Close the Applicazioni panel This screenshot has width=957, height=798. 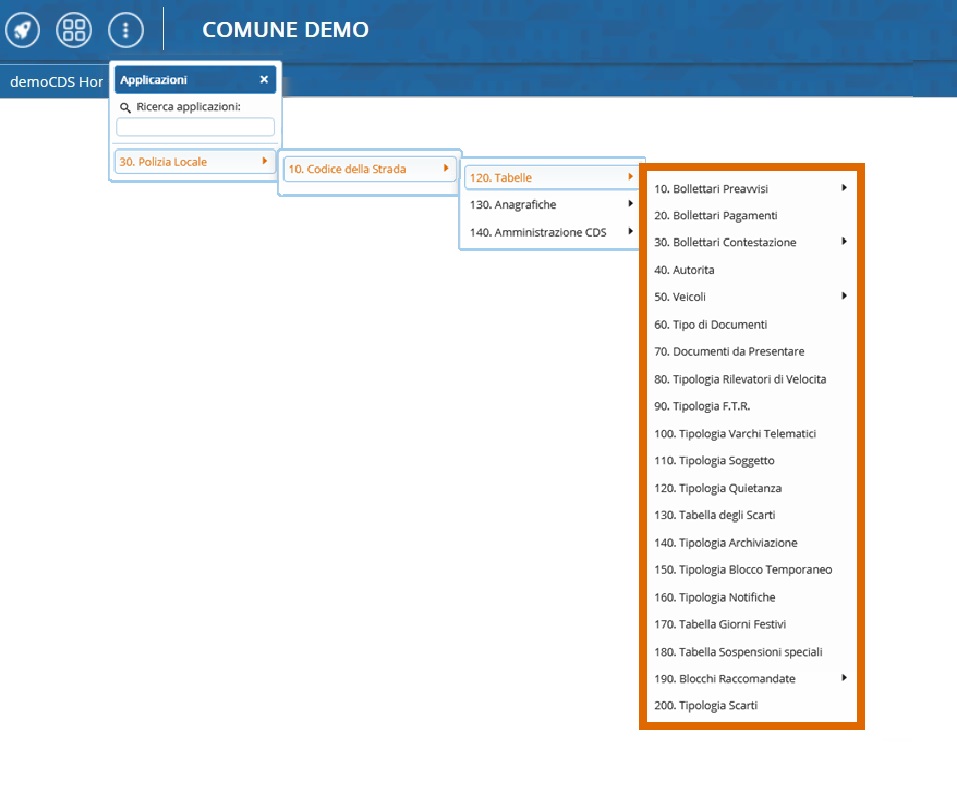[264, 80]
